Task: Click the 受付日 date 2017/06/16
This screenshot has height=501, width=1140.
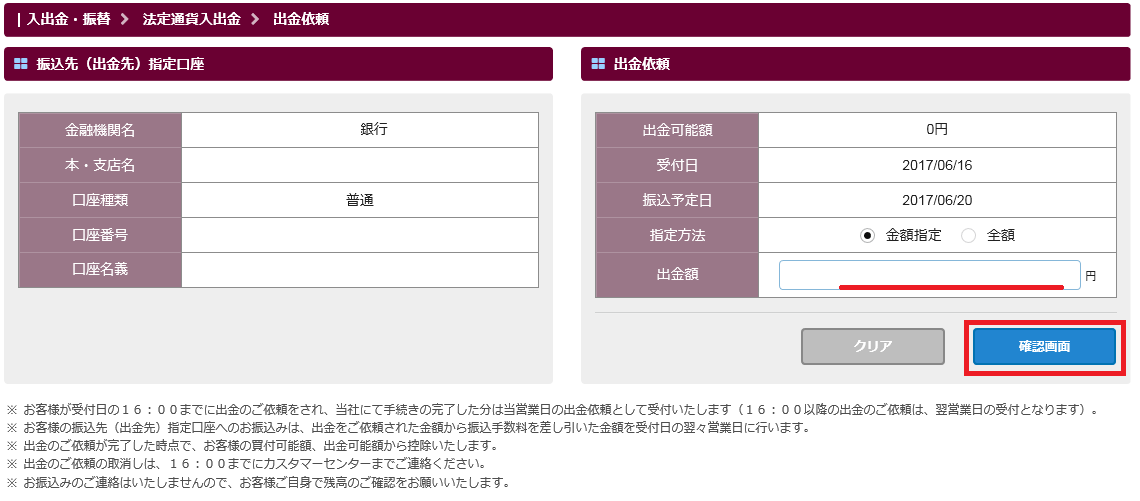Action: pos(937,165)
